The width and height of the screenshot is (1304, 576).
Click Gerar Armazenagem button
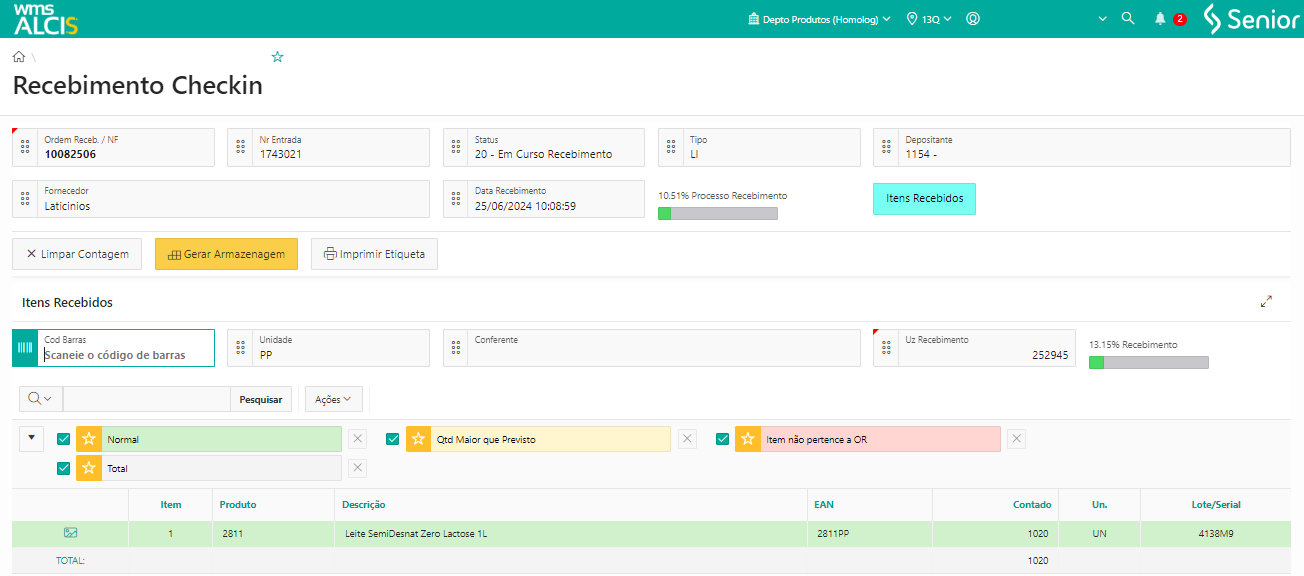coord(226,254)
